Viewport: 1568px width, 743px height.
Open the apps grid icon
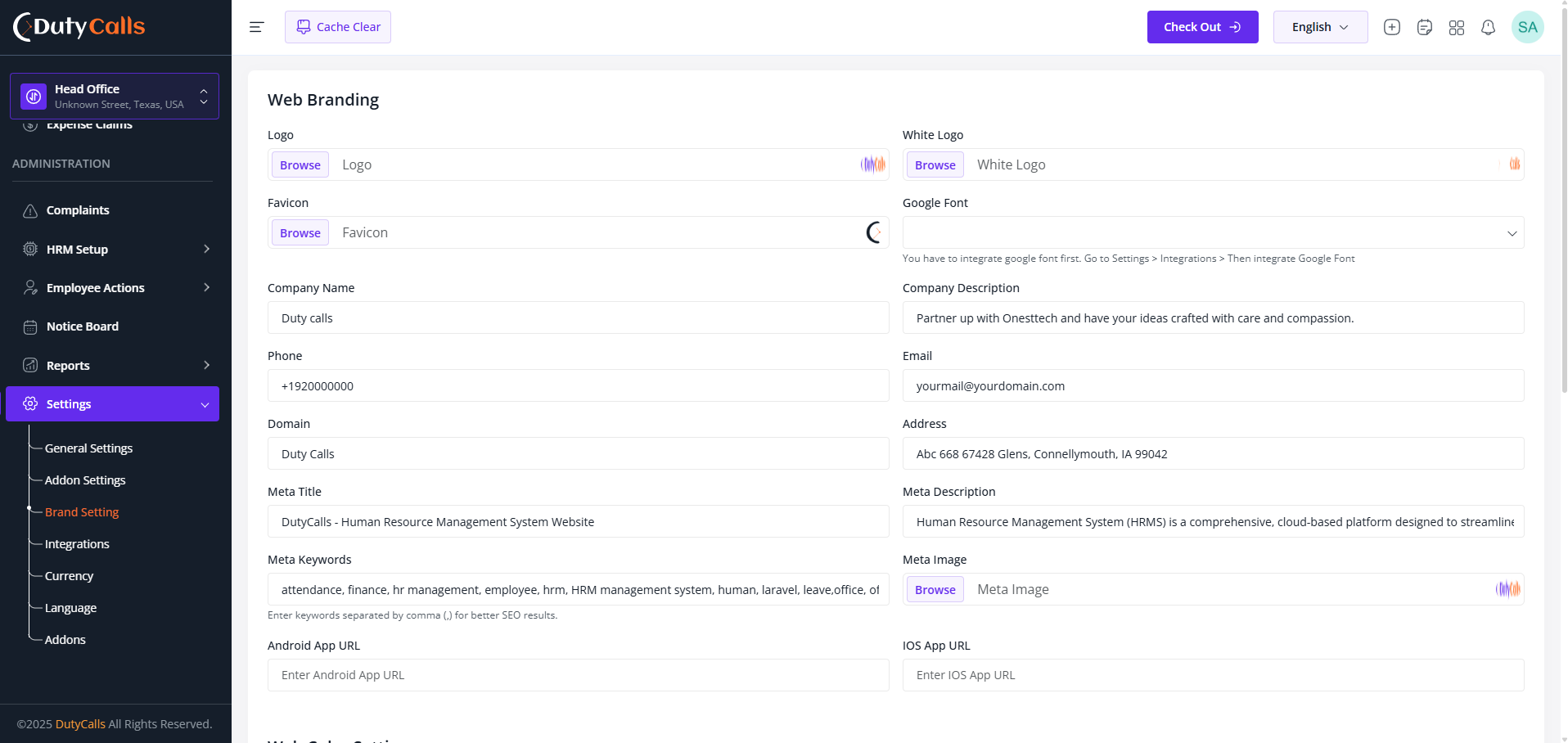pos(1456,27)
